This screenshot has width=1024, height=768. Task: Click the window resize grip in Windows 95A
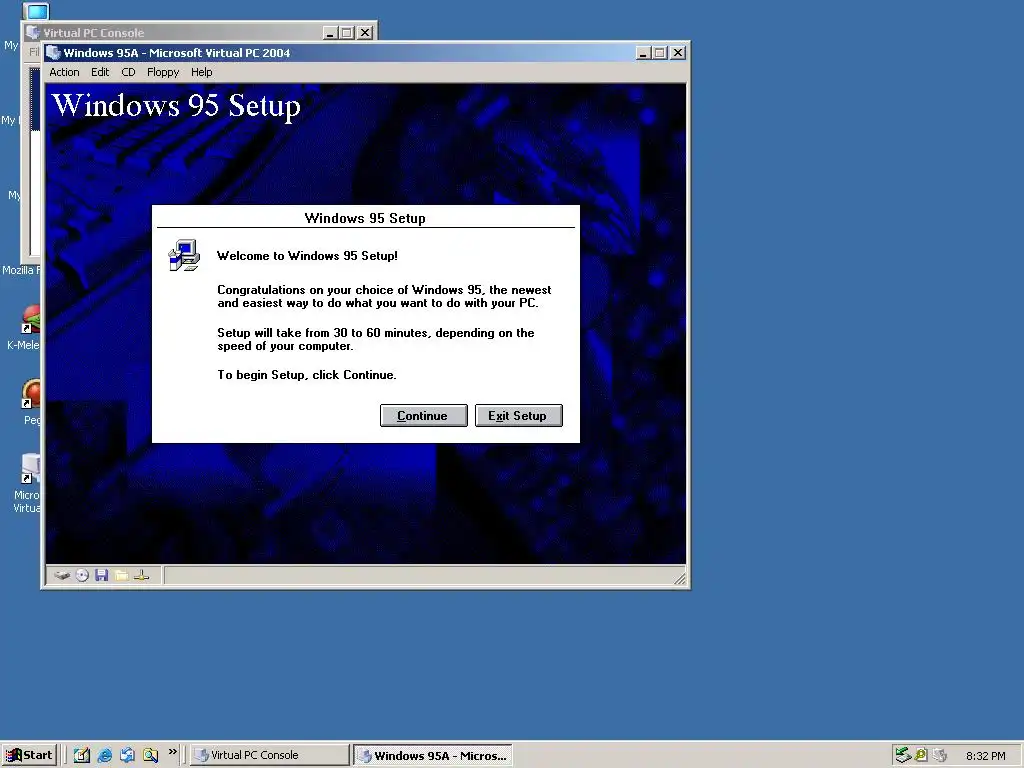679,578
